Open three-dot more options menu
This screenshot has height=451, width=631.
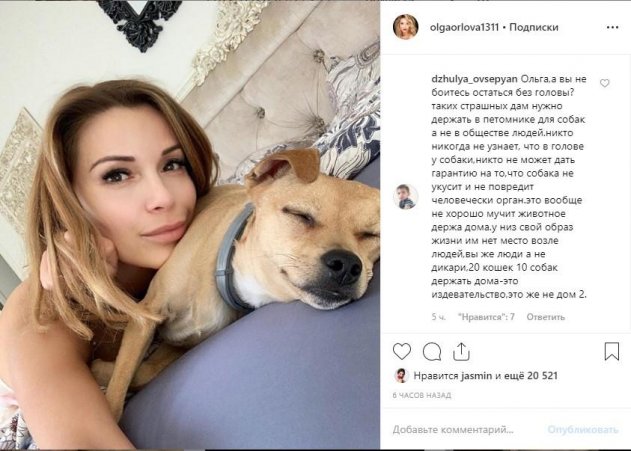[612, 27]
